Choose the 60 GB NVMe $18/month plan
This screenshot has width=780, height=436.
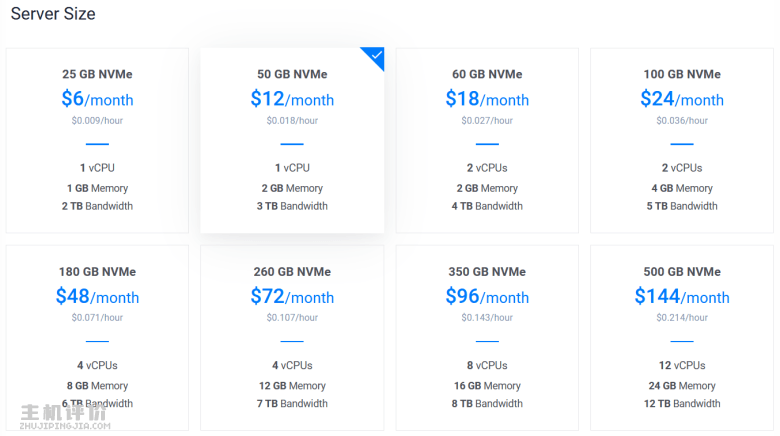[487, 140]
